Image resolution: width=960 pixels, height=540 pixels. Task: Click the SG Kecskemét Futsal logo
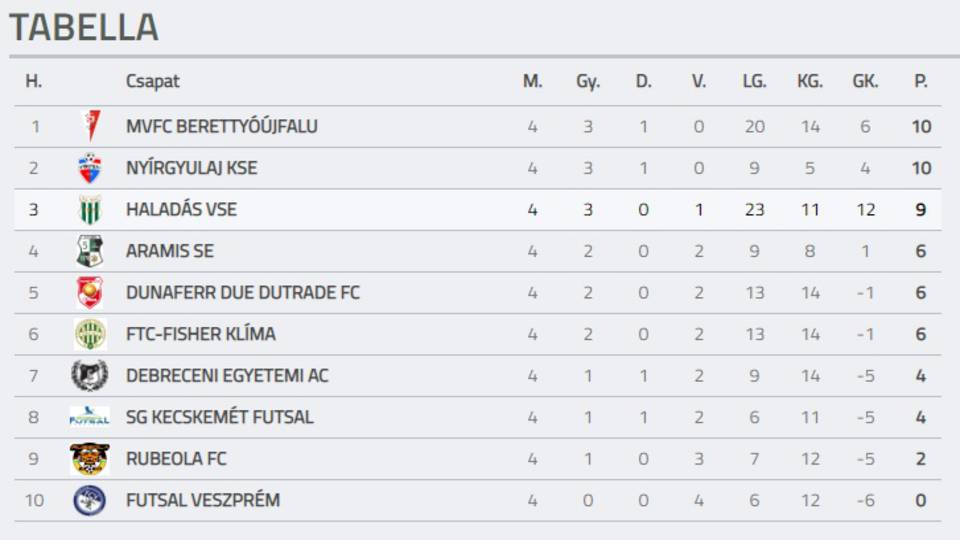point(90,417)
